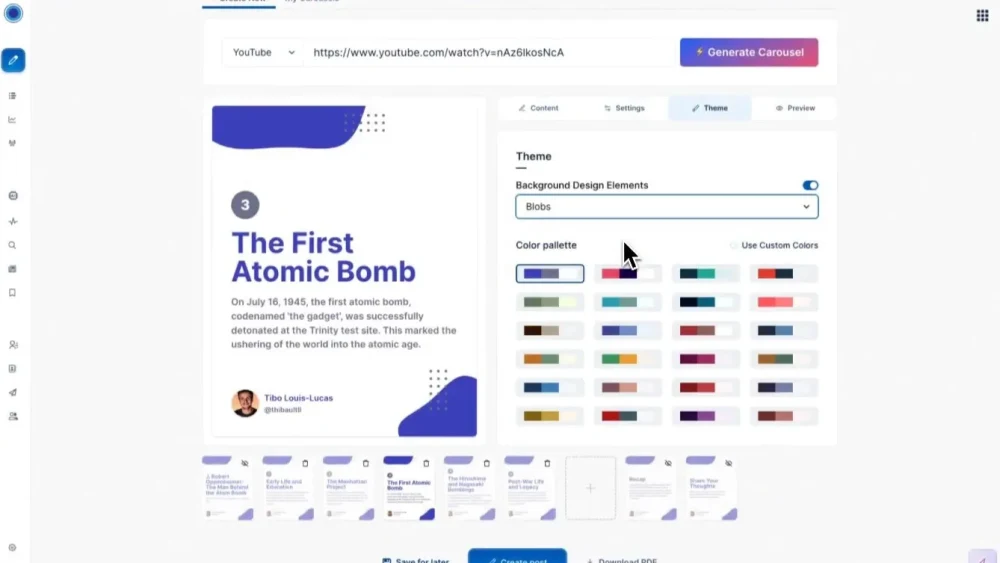
Task: Choose the red and dark slate palette
Action: point(783,274)
